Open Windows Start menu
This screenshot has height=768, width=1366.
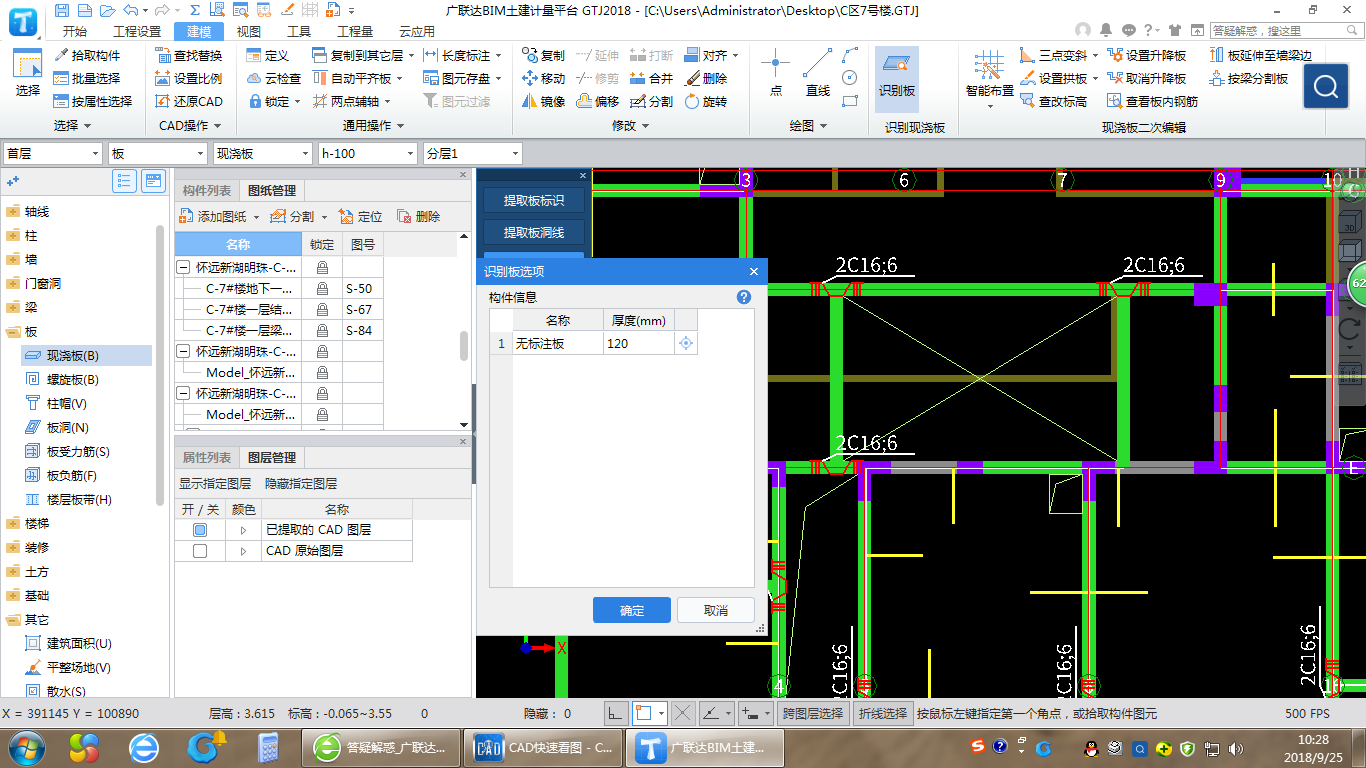pos(26,747)
